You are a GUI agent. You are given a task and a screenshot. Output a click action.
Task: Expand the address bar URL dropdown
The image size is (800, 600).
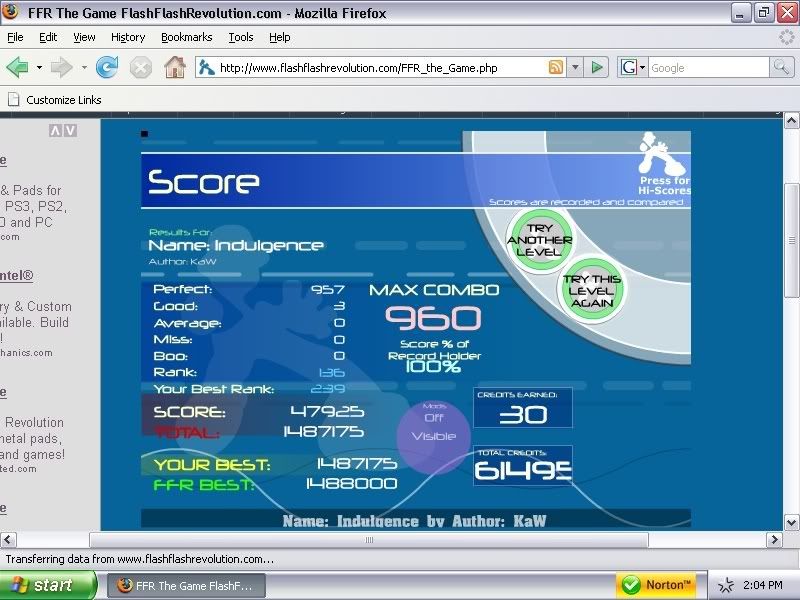[x=574, y=68]
